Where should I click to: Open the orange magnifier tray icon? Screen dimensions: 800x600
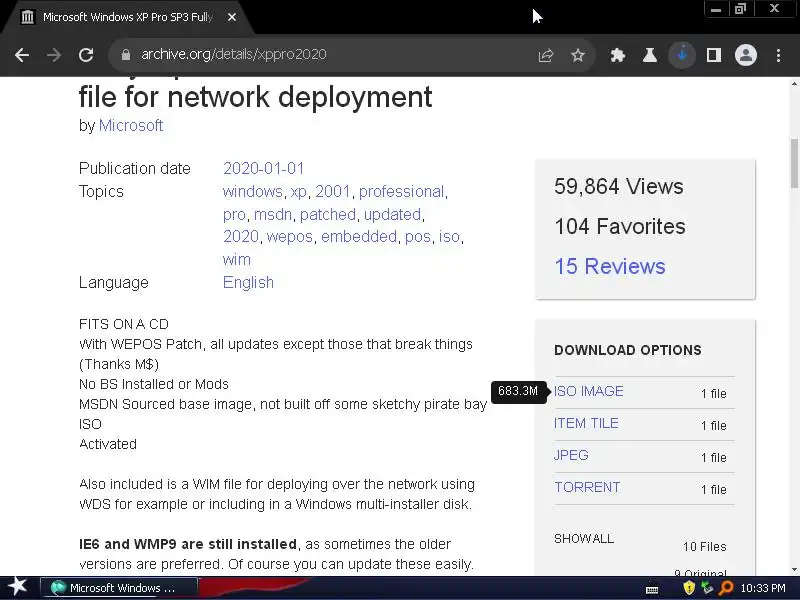click(x=726, y=588)
